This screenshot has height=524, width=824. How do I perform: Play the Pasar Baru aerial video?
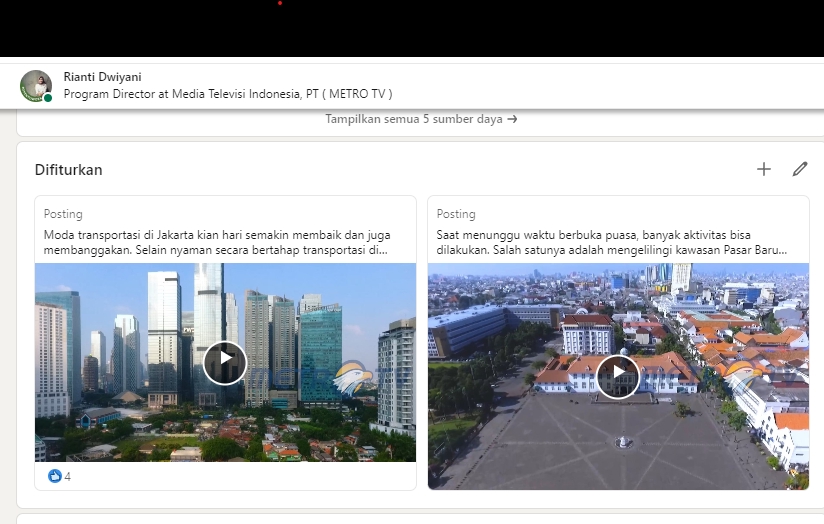pos(618,376)
